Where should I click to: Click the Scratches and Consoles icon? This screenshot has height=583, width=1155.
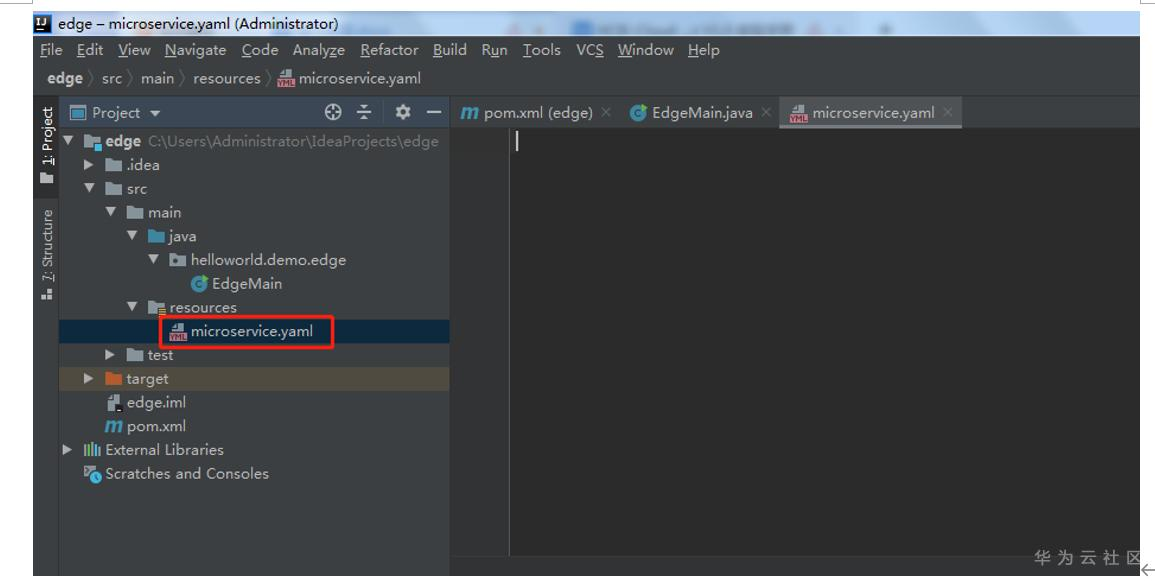click(x=92, y=474)
